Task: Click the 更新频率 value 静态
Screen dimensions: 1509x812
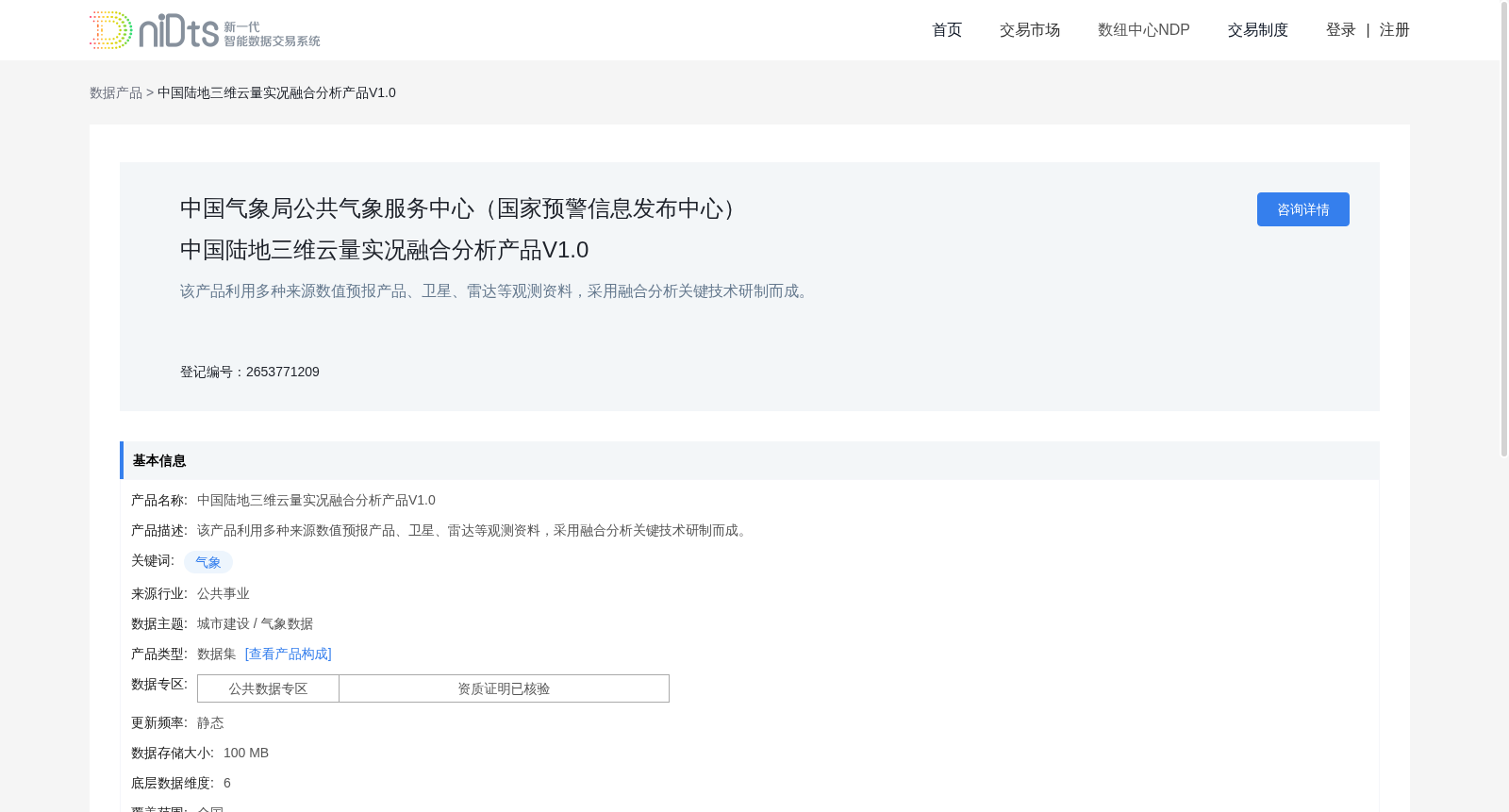Action: click(210, 722)
